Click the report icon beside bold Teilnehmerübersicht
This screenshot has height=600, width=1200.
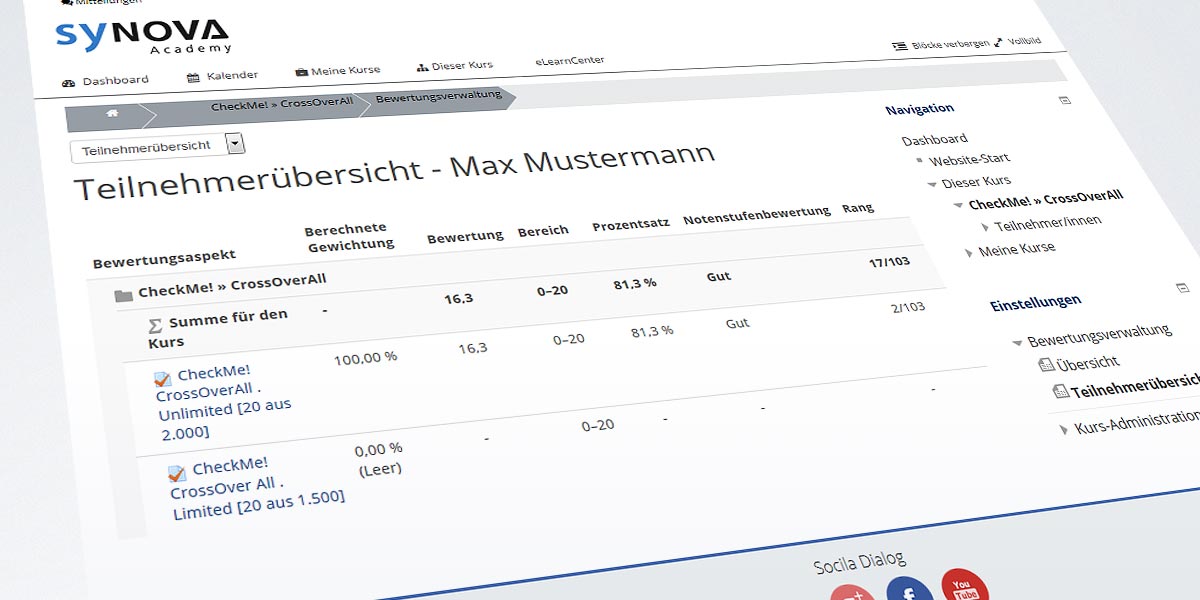click(1060, 393)
